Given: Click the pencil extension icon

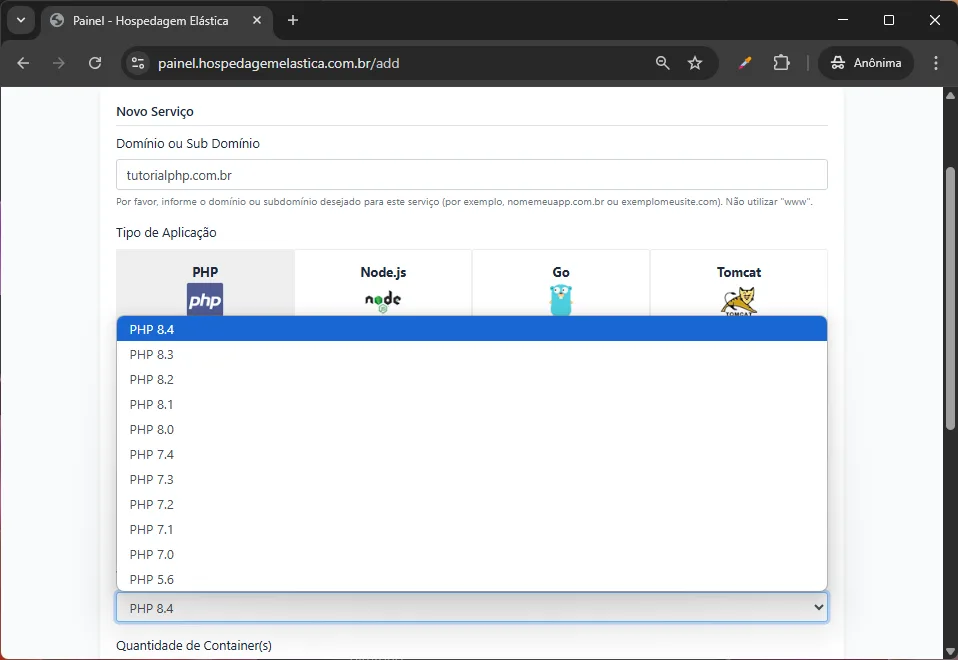Looking at the screenshot, I should (x=744, y=63).
